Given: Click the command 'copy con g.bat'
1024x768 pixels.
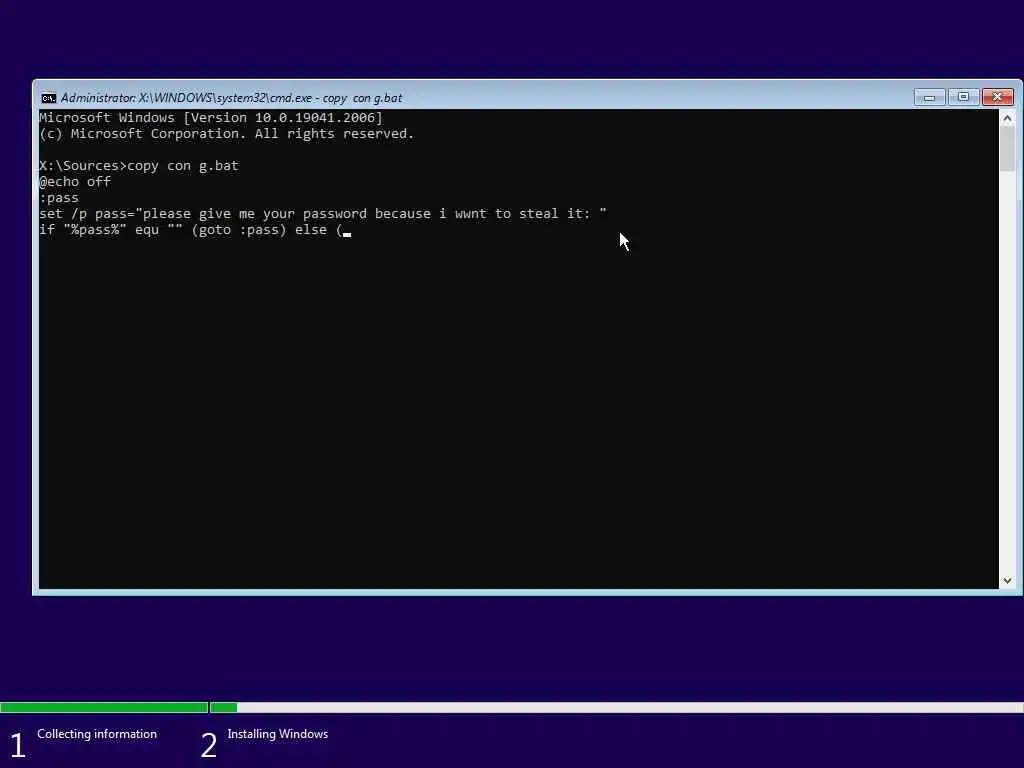Looking at the screenshot, I should tap(184, 166).
